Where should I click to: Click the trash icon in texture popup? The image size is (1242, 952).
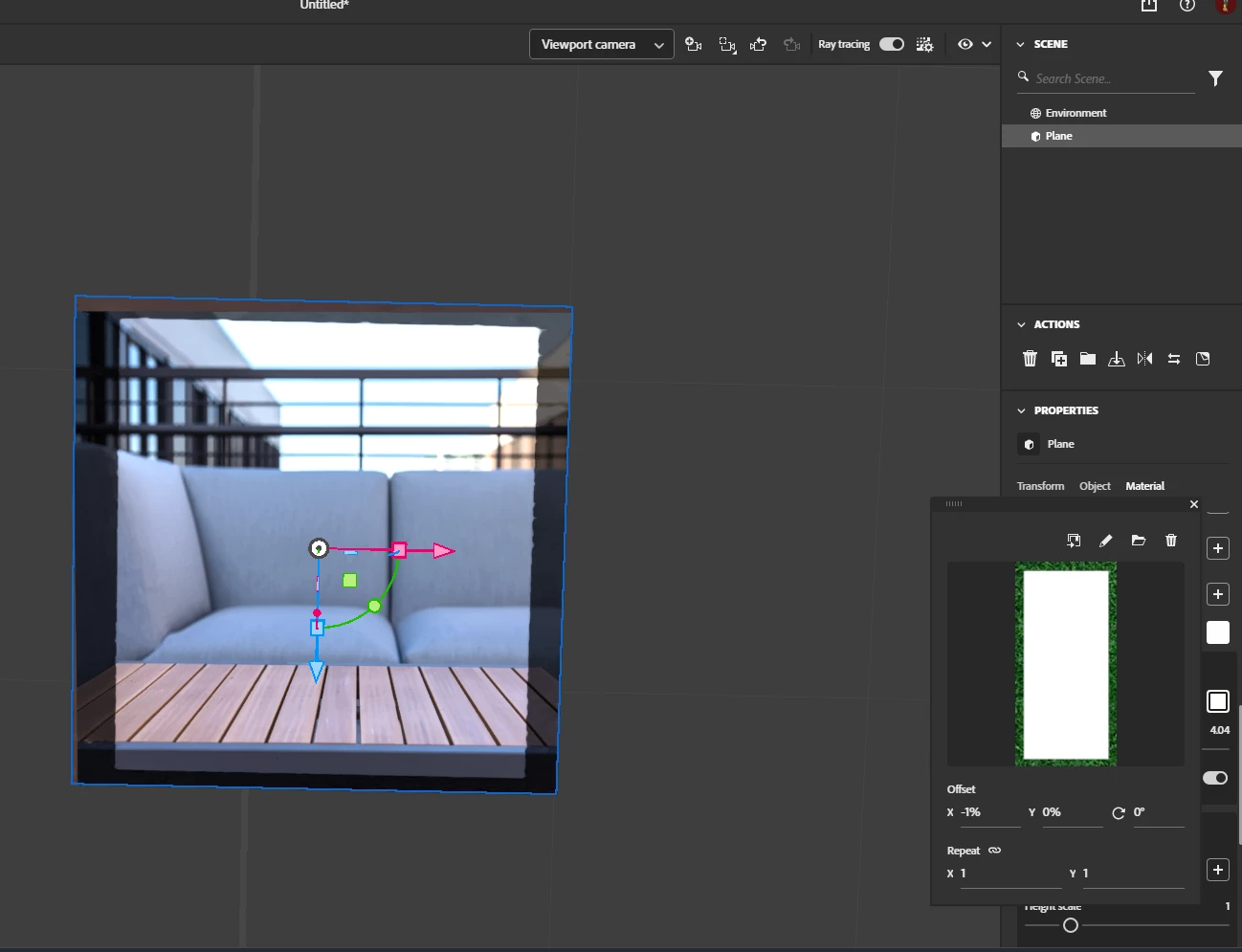click(x=1171, y=541)
